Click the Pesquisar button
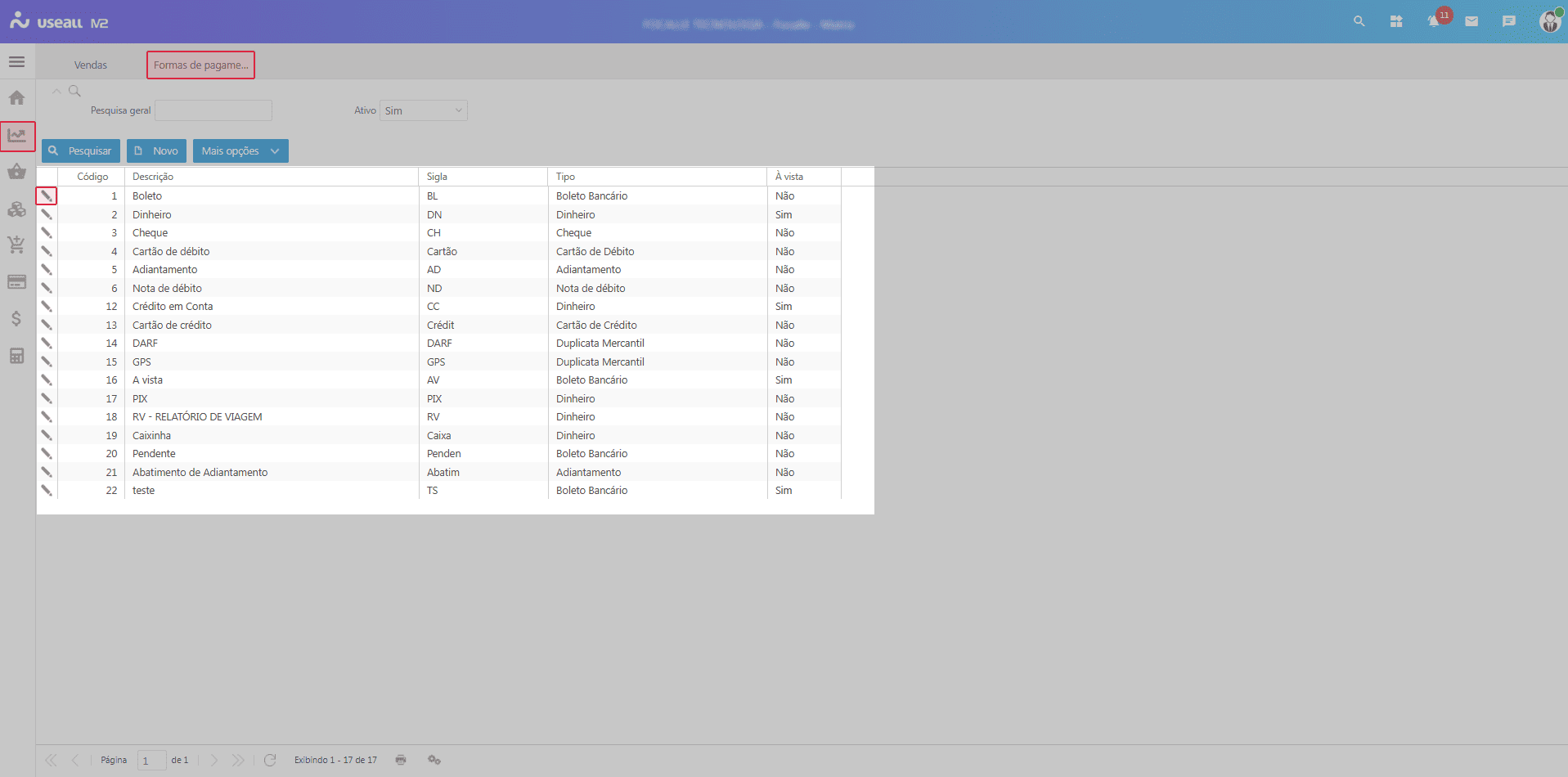1568x777 pixels. tap(81, 151)
